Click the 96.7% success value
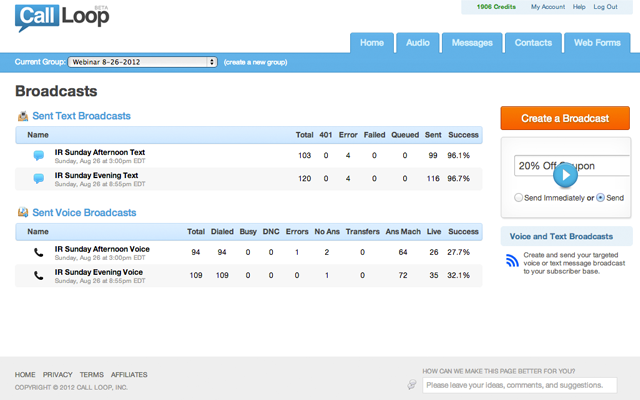640x400 pixels. (x=458, y=179)
